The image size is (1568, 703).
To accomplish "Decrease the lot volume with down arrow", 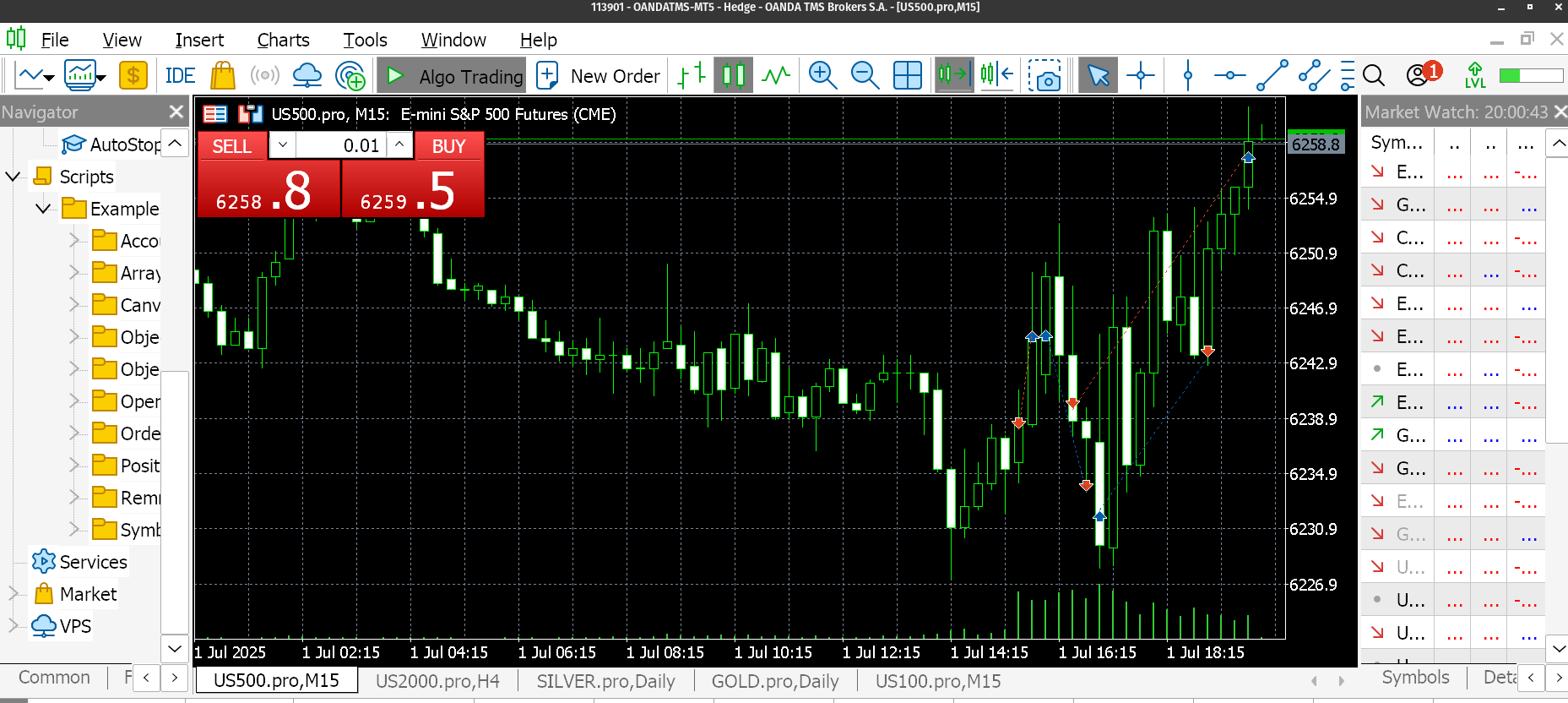I will (x=283, y=145).
